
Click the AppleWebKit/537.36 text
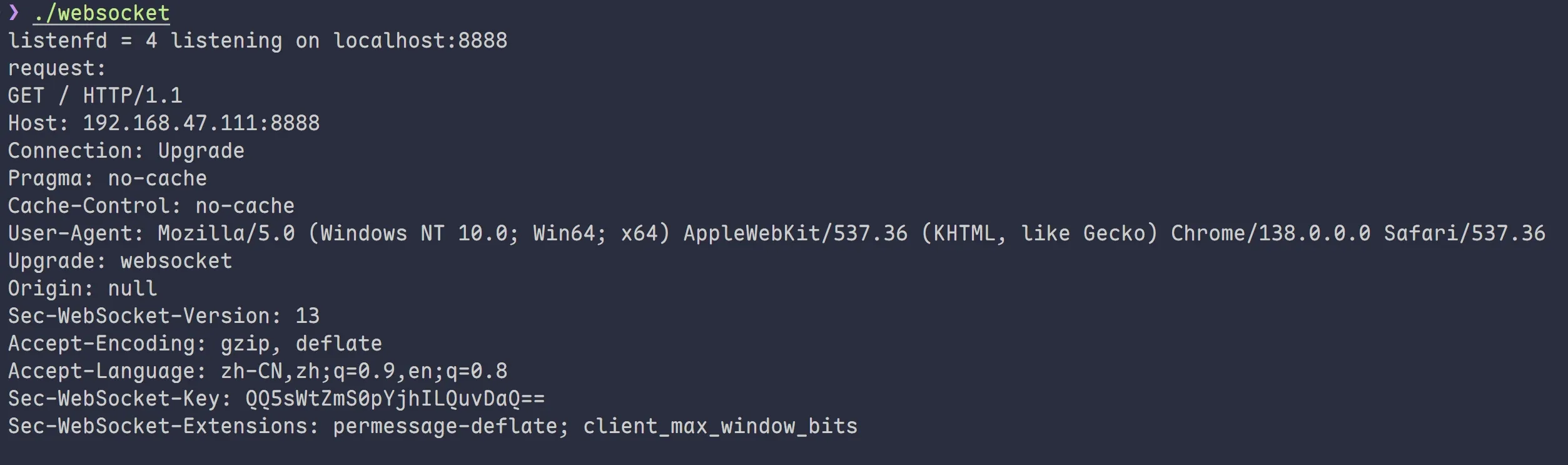(x=795, y=233)
